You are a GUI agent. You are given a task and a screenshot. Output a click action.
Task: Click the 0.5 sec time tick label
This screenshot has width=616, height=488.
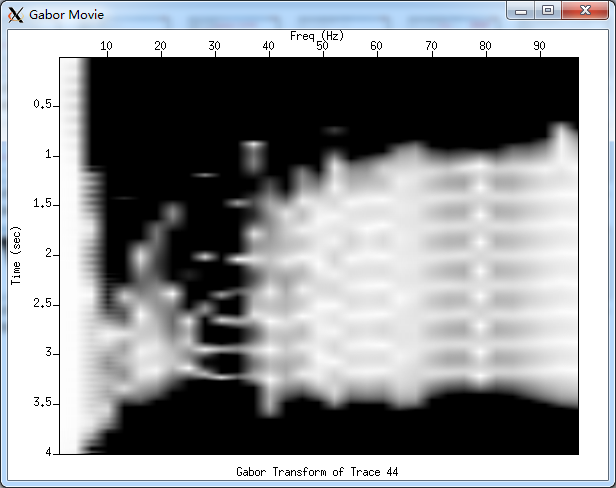click(42, 104)
